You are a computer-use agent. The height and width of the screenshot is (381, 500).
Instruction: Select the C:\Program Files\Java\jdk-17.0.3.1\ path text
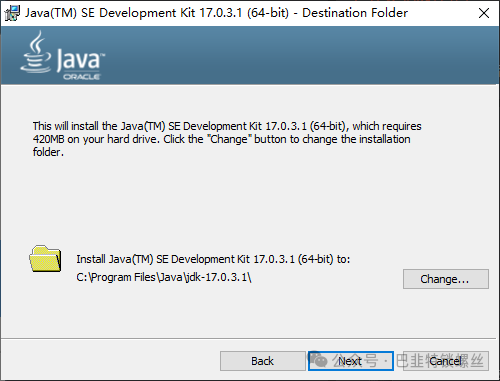coord(164,277)
